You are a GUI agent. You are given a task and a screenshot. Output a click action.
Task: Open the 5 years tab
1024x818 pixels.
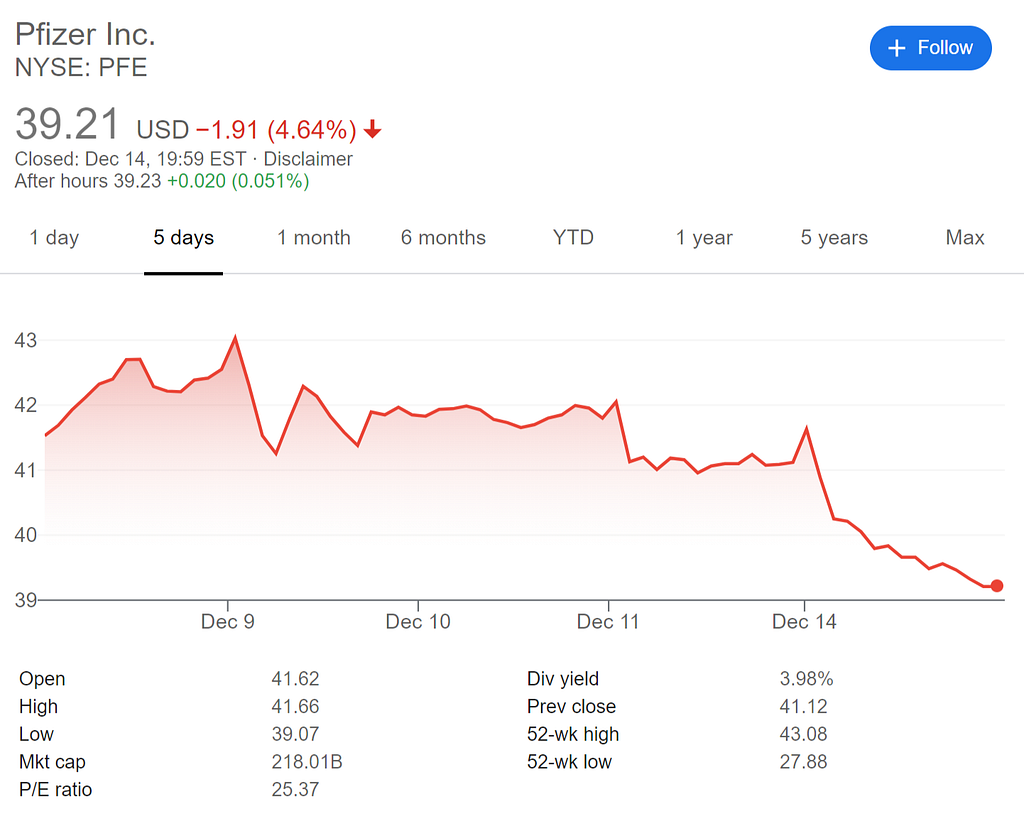click(x=834, y=238)
